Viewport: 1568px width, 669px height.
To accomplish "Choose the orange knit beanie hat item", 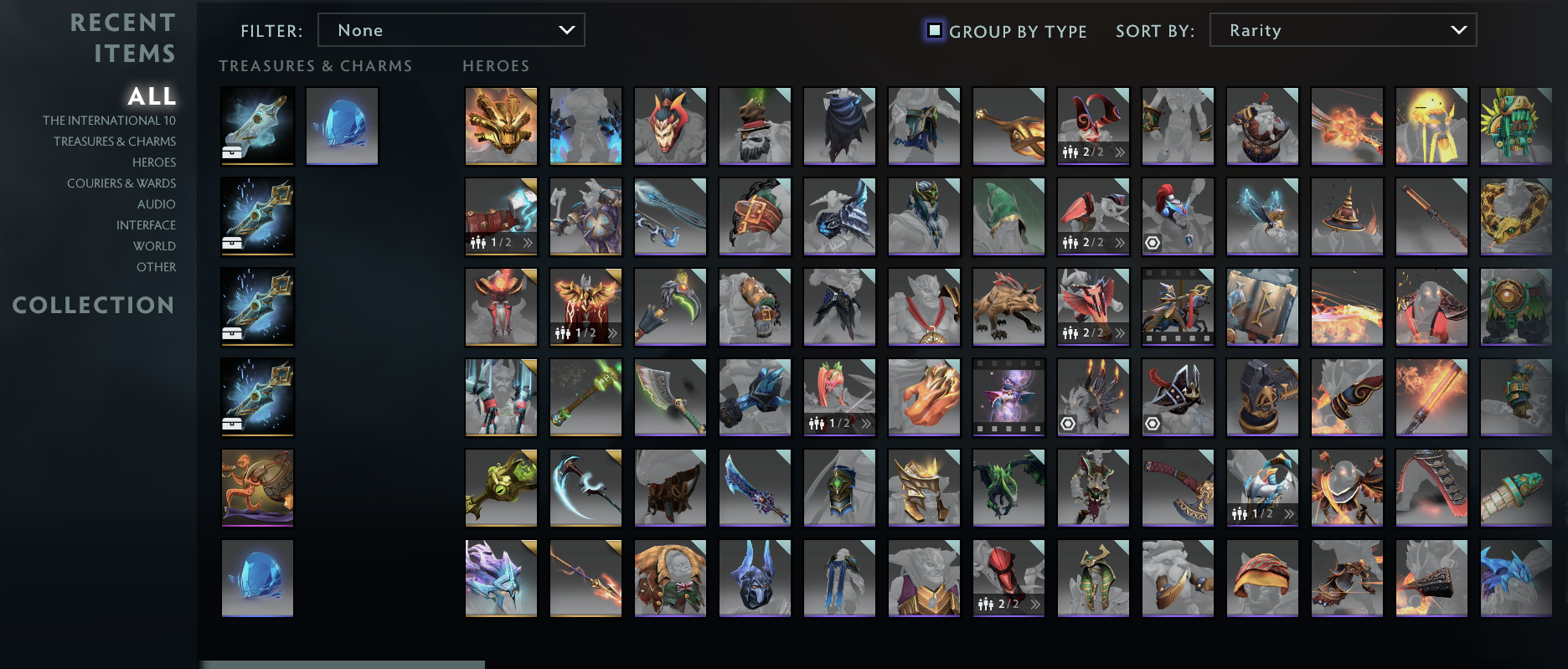I will tap(1262, 578).
